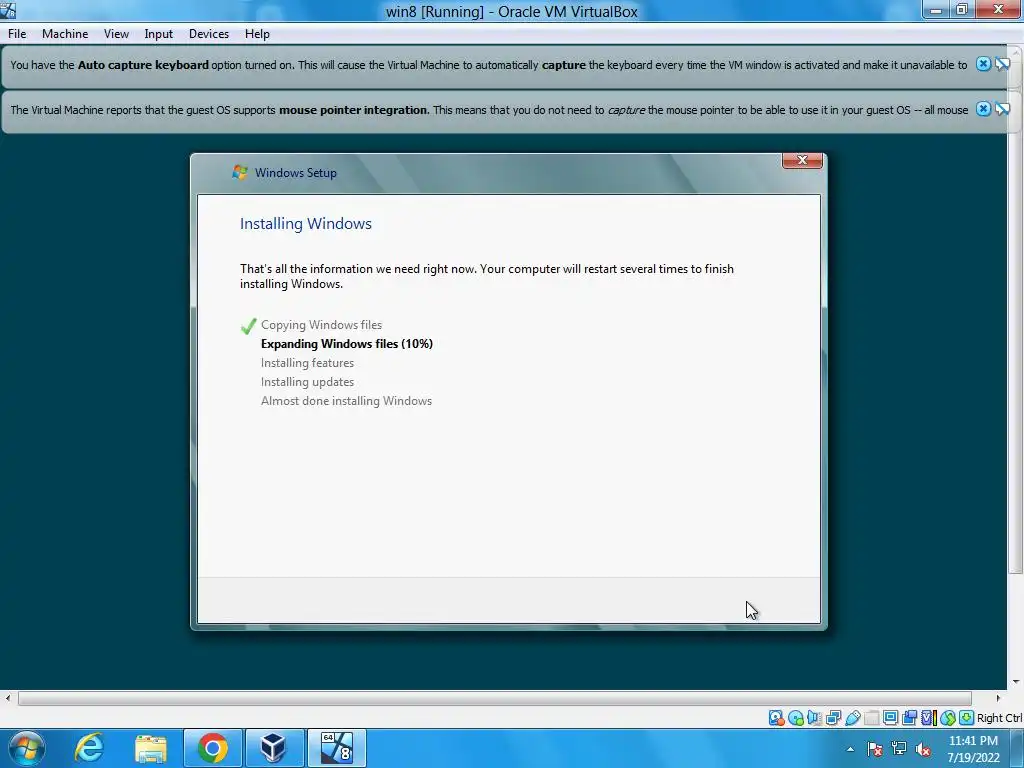Image resolution: width=1024 pixels, height=768 pixels.
Task: Click the Windows Setup flag logo
Action: point(240,172)
